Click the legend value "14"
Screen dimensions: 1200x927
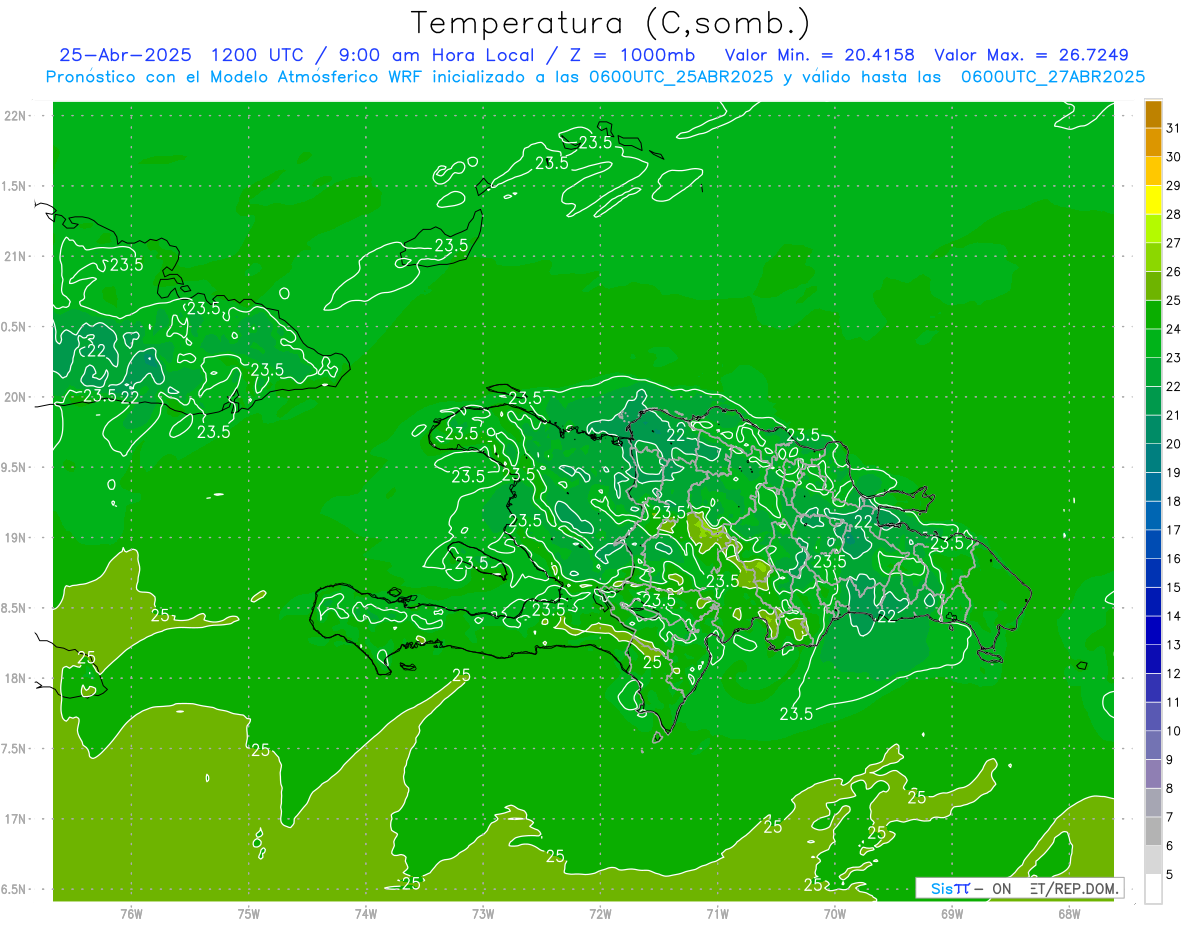pyautogui.click(x=1174, y=616)
